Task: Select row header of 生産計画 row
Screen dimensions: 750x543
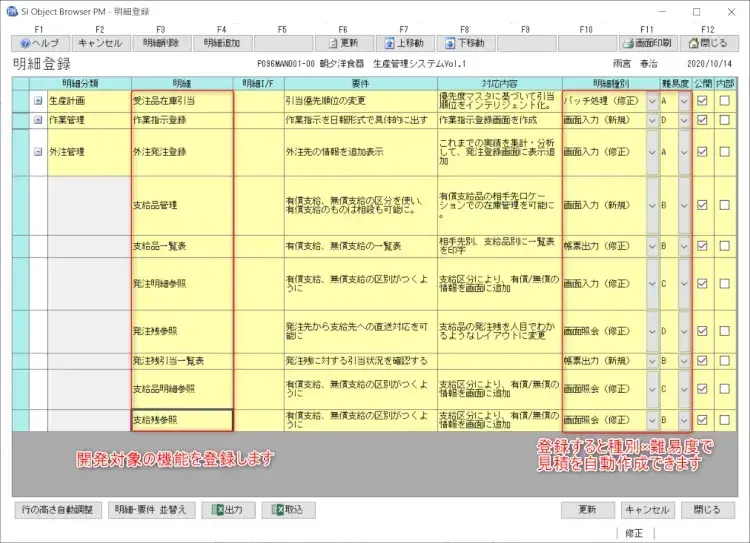Action: 21,101
